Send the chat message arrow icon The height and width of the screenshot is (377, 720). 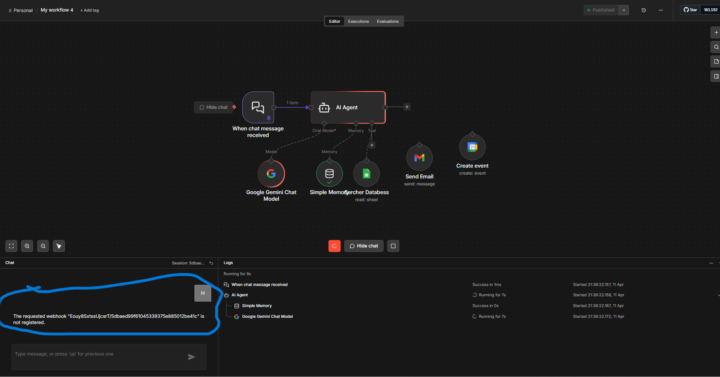191,357
